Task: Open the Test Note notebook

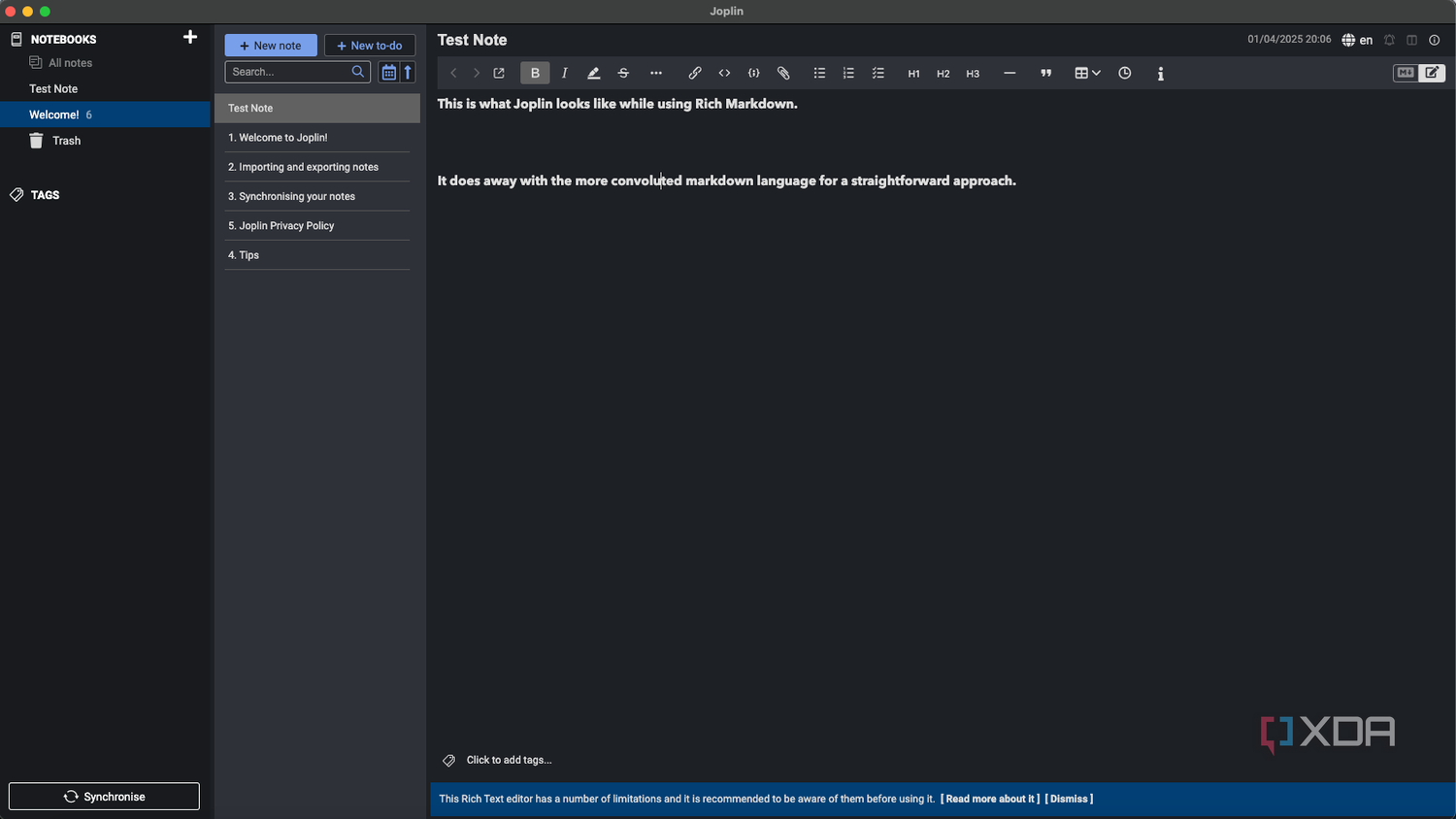Action: 53,88
